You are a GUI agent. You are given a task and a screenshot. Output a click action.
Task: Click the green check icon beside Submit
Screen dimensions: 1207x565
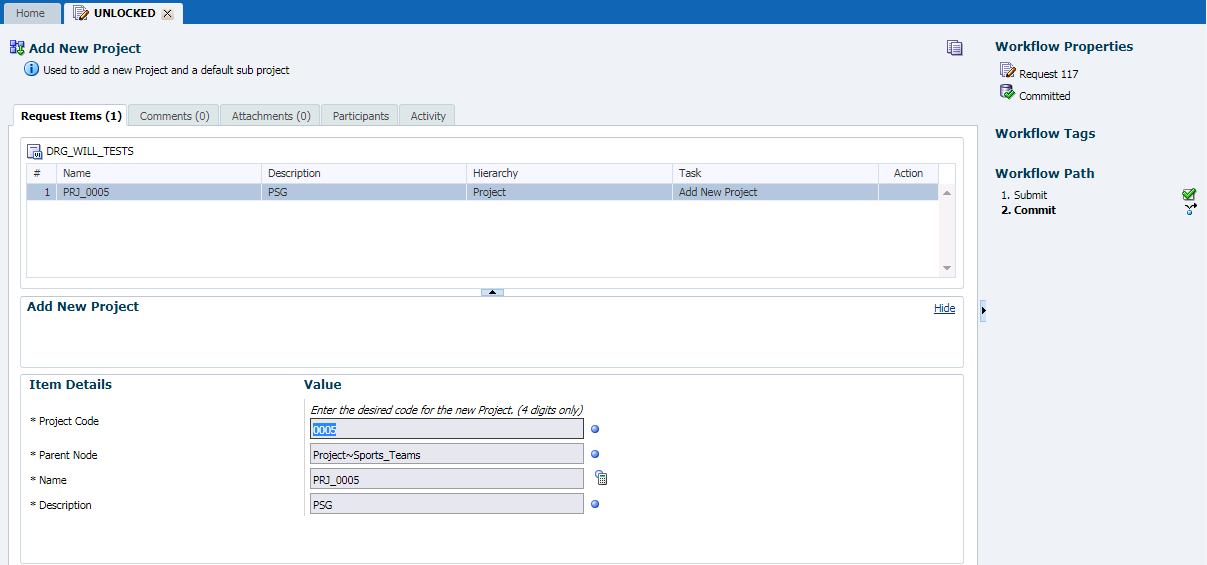1189,195
